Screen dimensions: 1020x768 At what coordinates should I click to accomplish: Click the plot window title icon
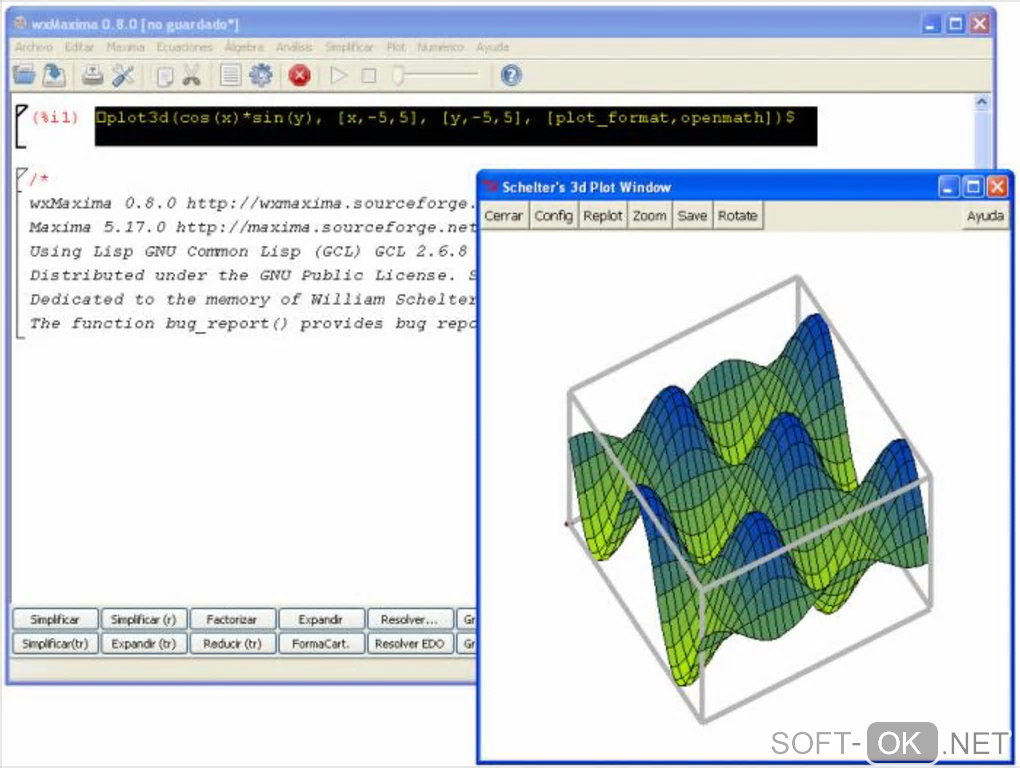pyautogui.click(x=490, y=187)
